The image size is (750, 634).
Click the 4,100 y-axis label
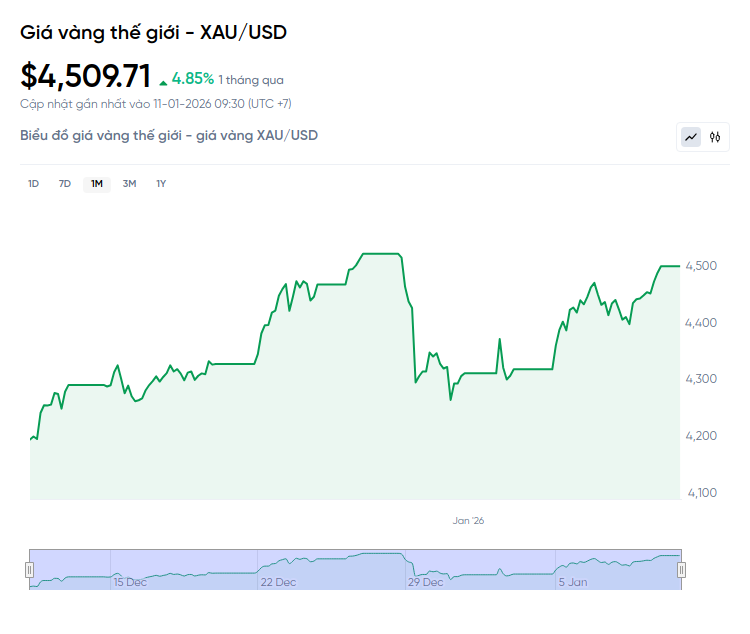703,492
